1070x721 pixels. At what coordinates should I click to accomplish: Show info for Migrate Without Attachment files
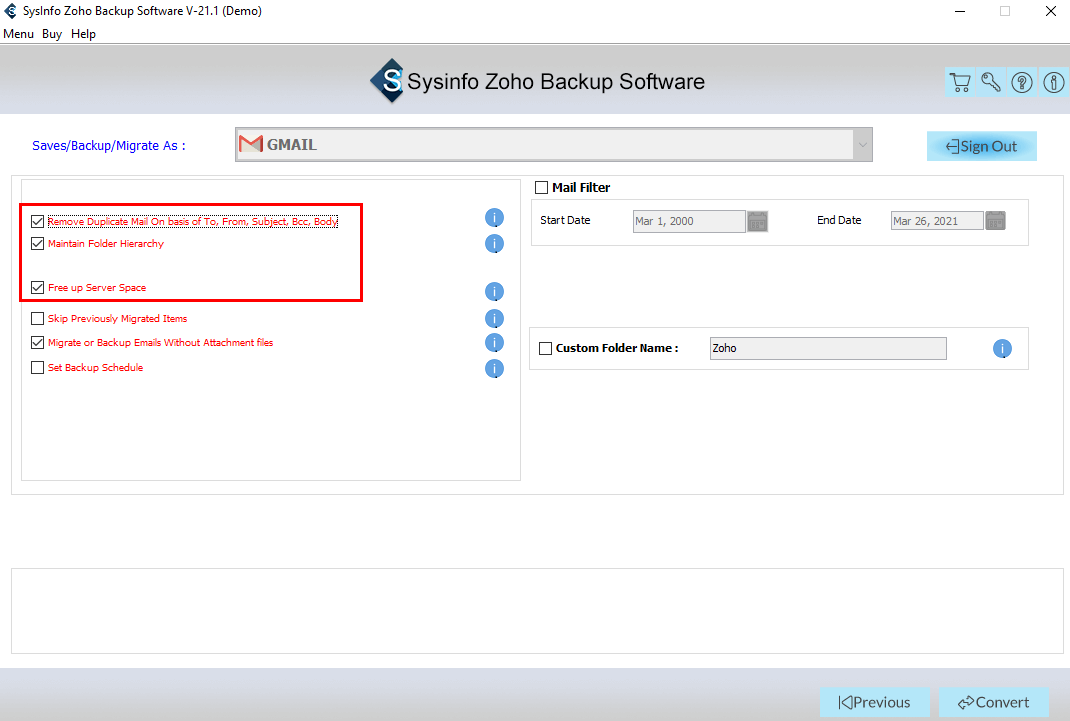[x=494, y=342]
